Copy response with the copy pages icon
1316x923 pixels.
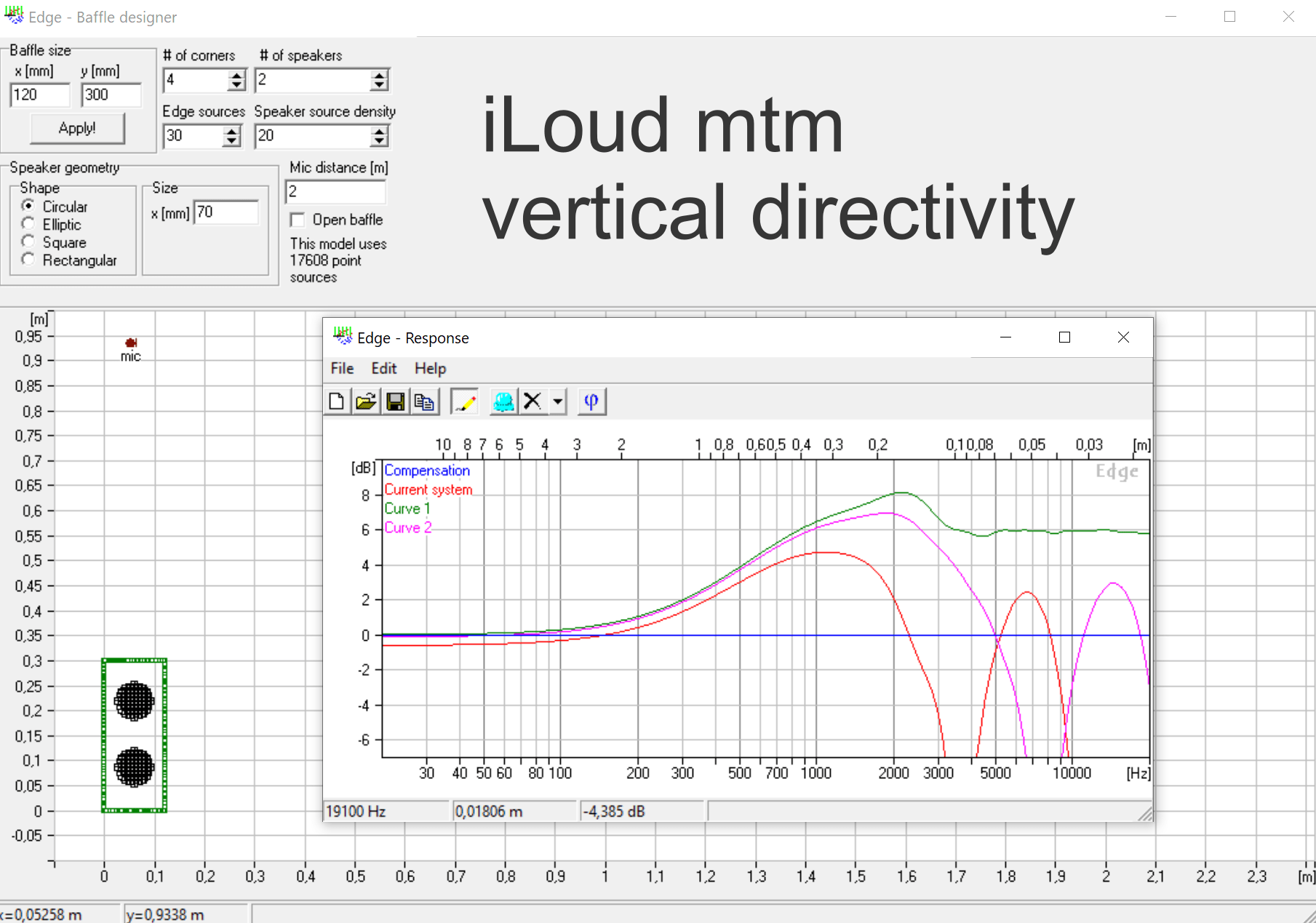tap(424, 401)
